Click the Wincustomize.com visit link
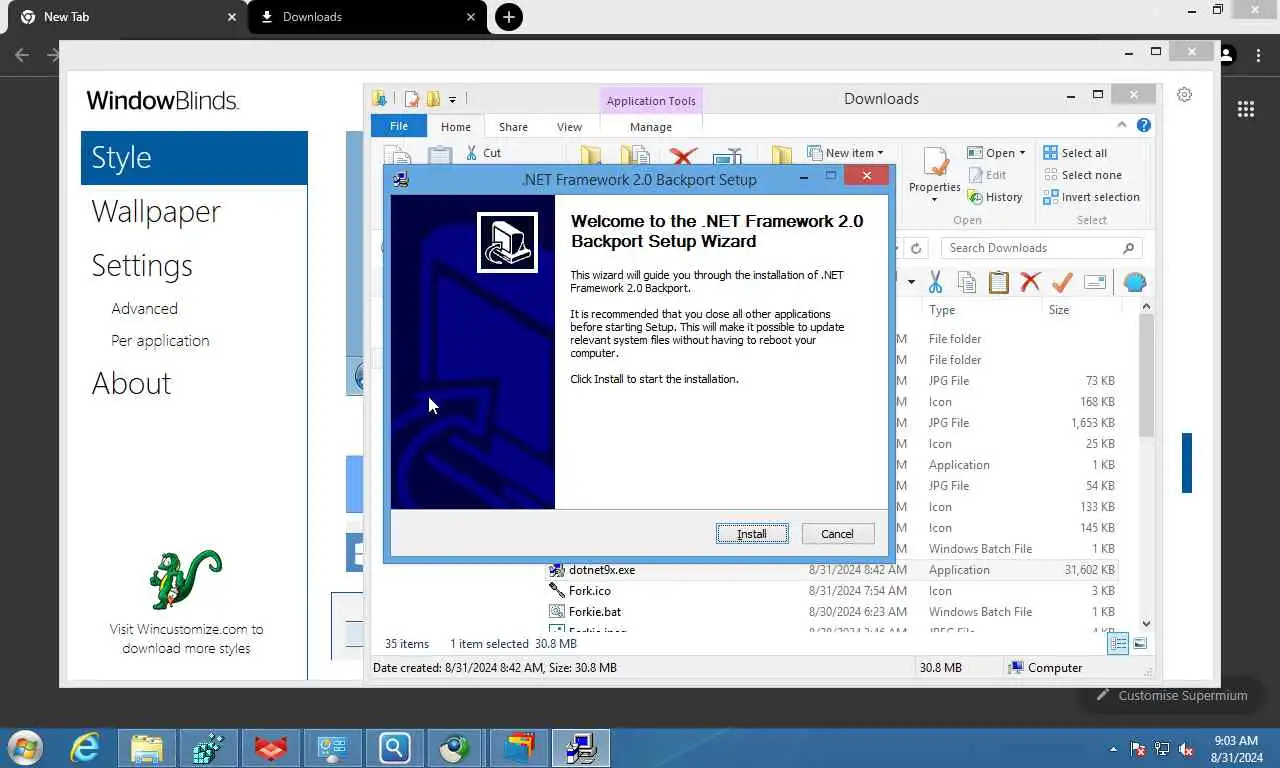Image resolution: width=1280 pixels, height=768 pixels. pyautogui.click(x=187, y=639)
